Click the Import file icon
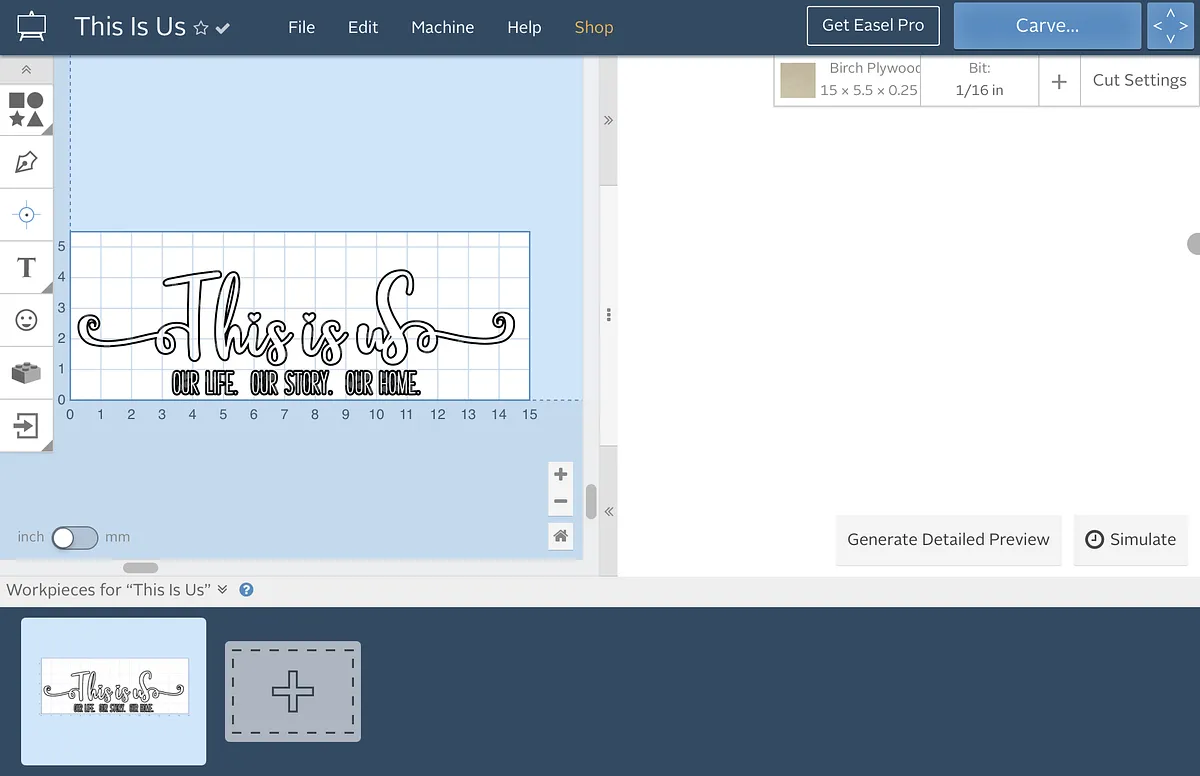This screenshot has height=776, width=1200. coord(26,426)
